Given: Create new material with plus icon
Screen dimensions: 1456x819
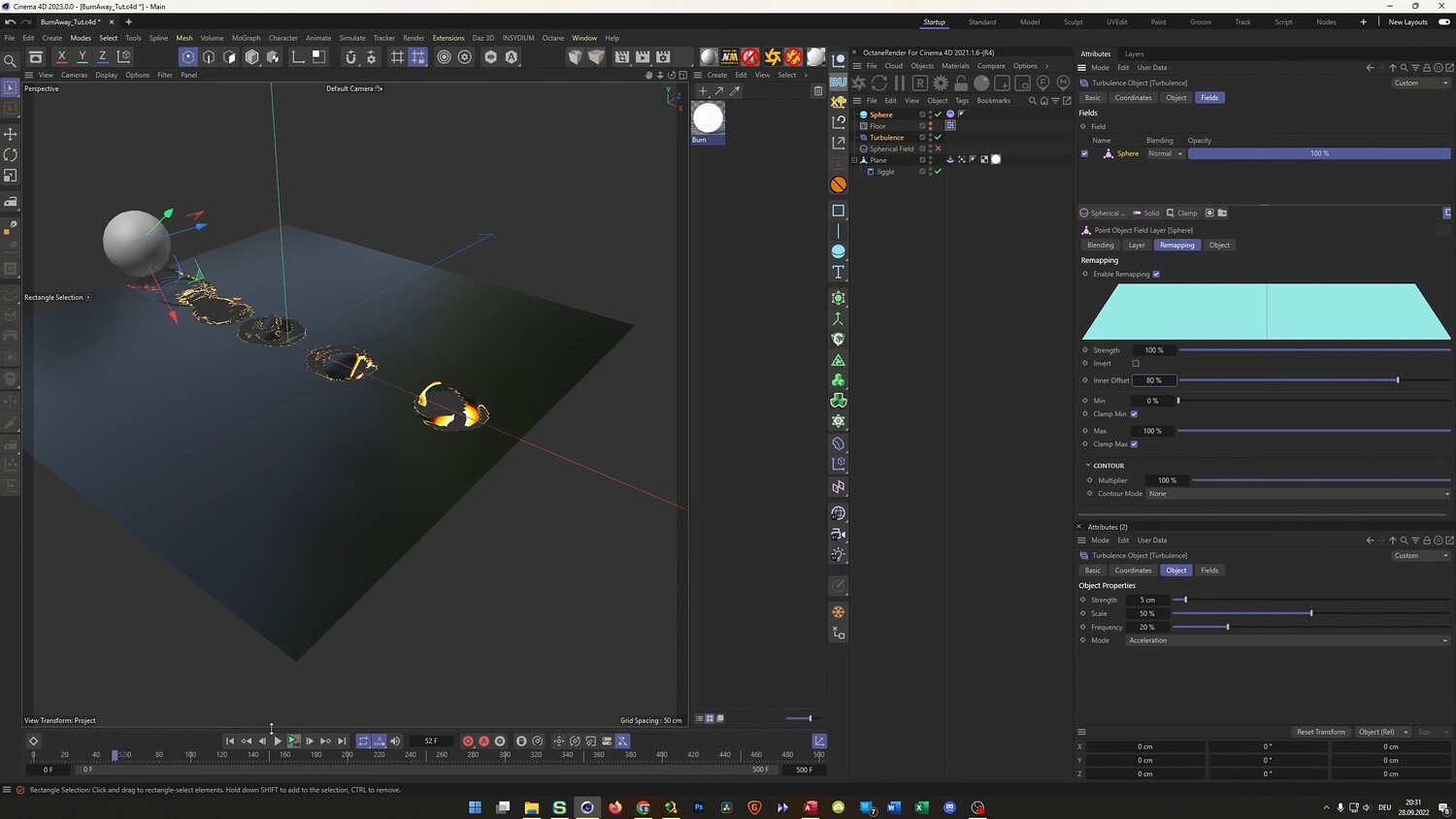Looking at the screenshot, I should coord(703,91).
